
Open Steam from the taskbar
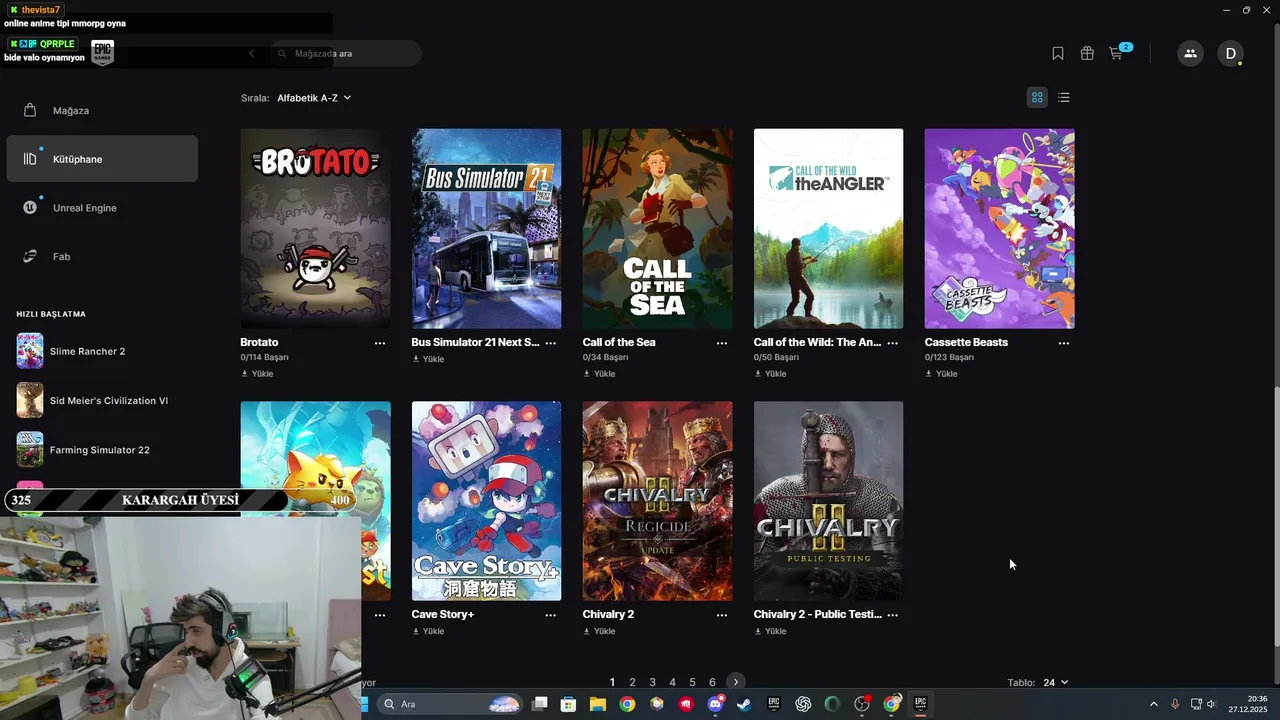[x=744, y=704]
